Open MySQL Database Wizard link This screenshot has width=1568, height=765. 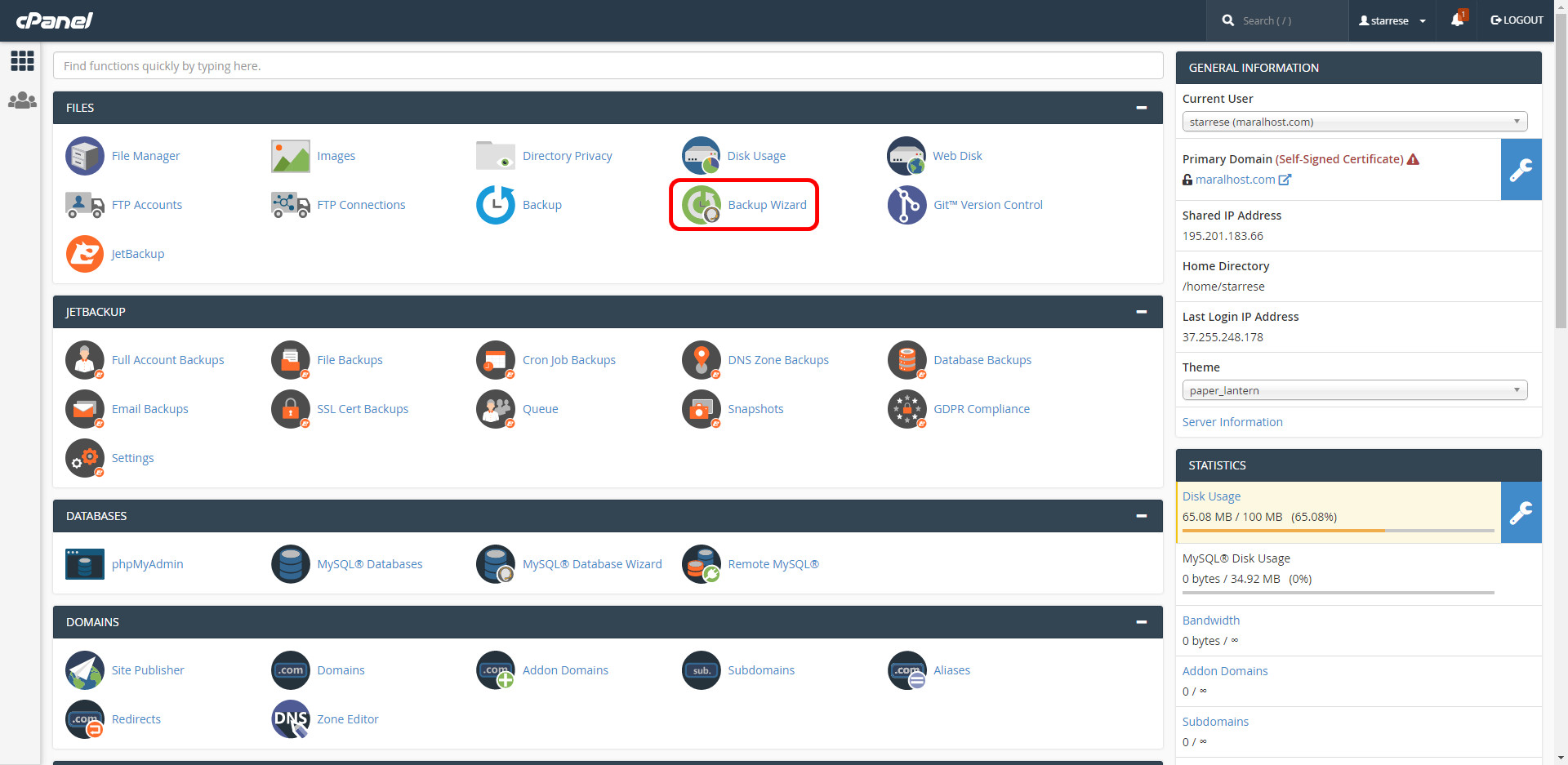click(592, 564)
